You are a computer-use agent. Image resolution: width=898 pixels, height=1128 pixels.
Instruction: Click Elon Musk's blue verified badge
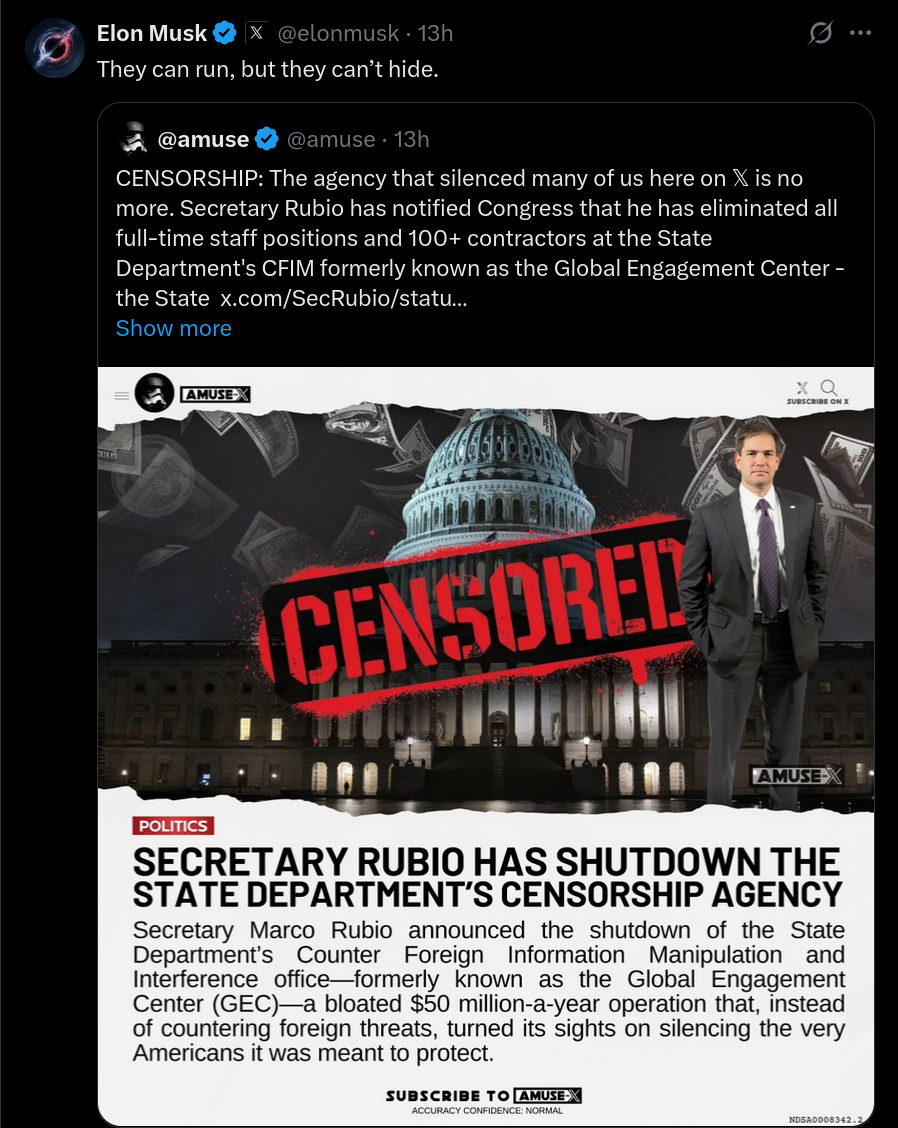(224, 33)
